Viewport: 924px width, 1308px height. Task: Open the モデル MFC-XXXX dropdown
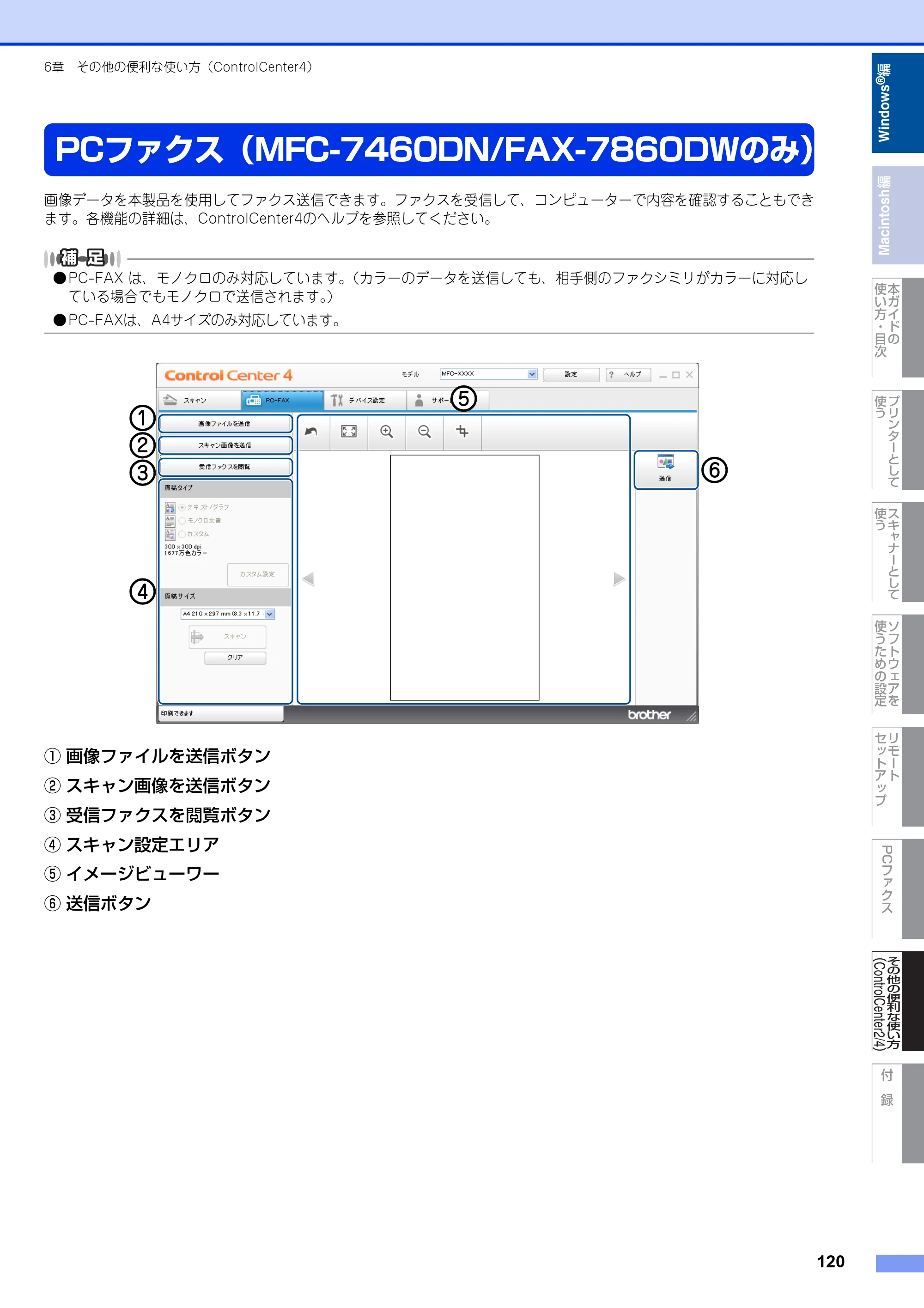coord(488,374)
